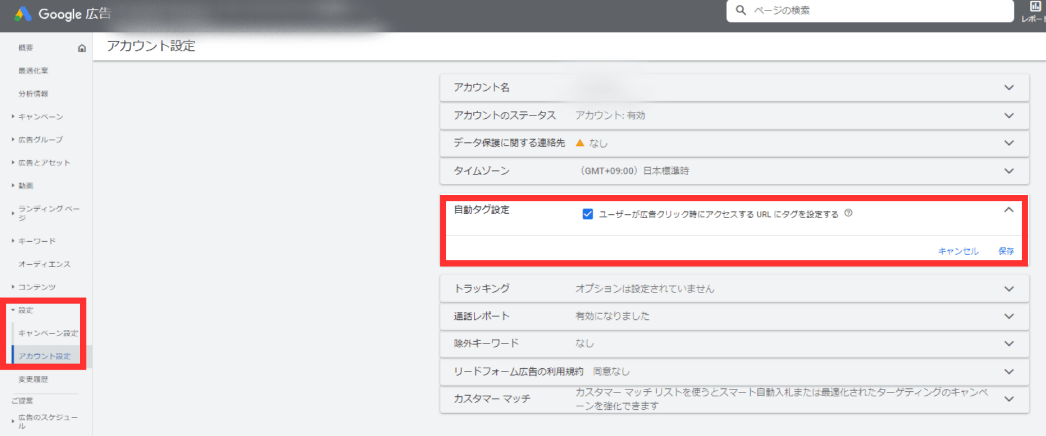
Task: Click the キャンセル link
Action: [x=958, y=251]
